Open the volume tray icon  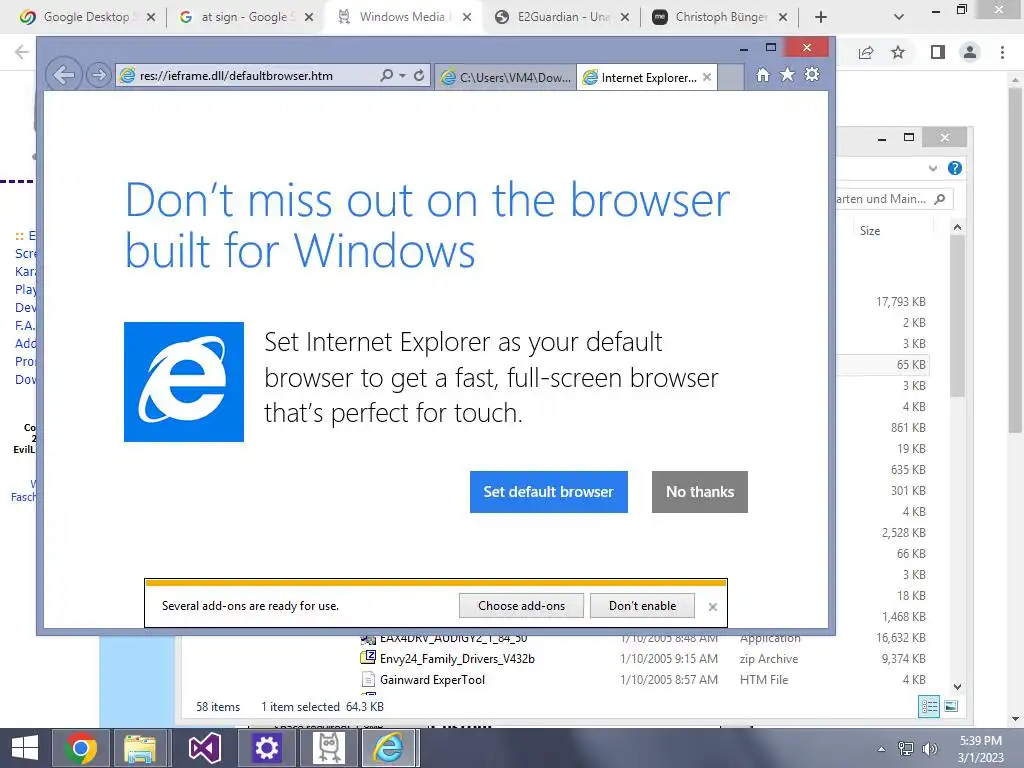point(929,748)
